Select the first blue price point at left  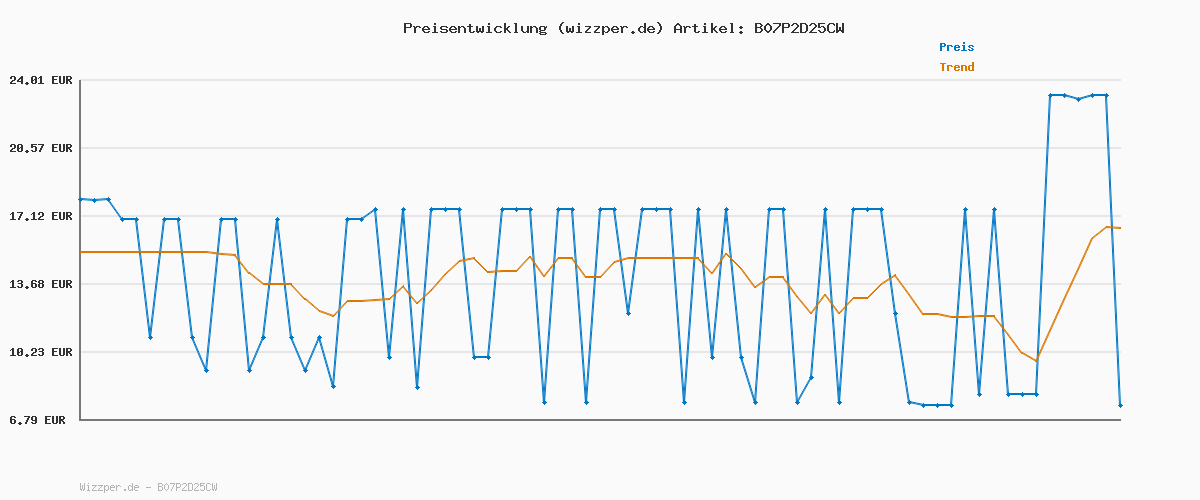click(x=81, y=199)
